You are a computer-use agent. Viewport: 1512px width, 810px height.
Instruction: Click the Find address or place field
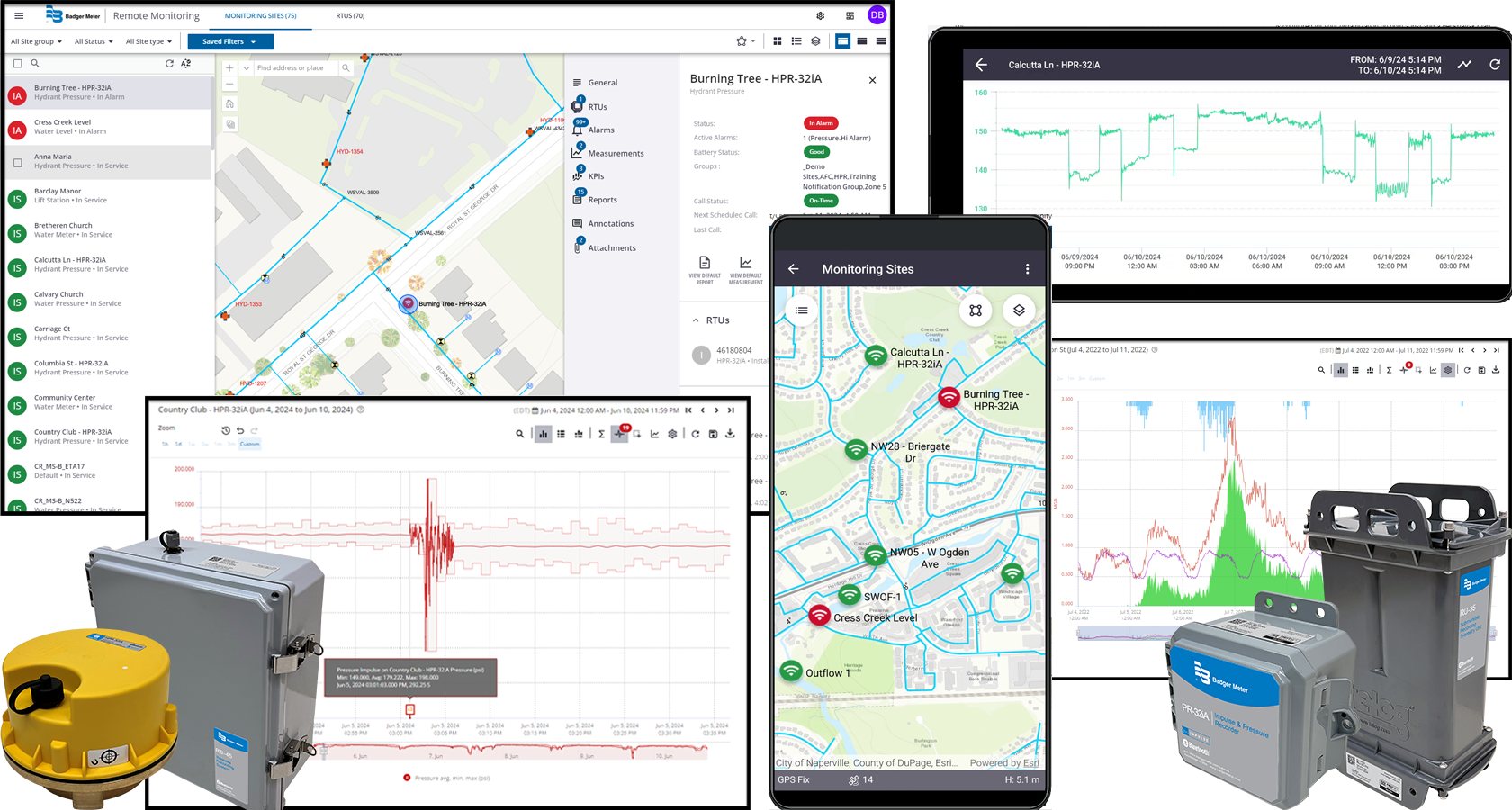(296, 67)
